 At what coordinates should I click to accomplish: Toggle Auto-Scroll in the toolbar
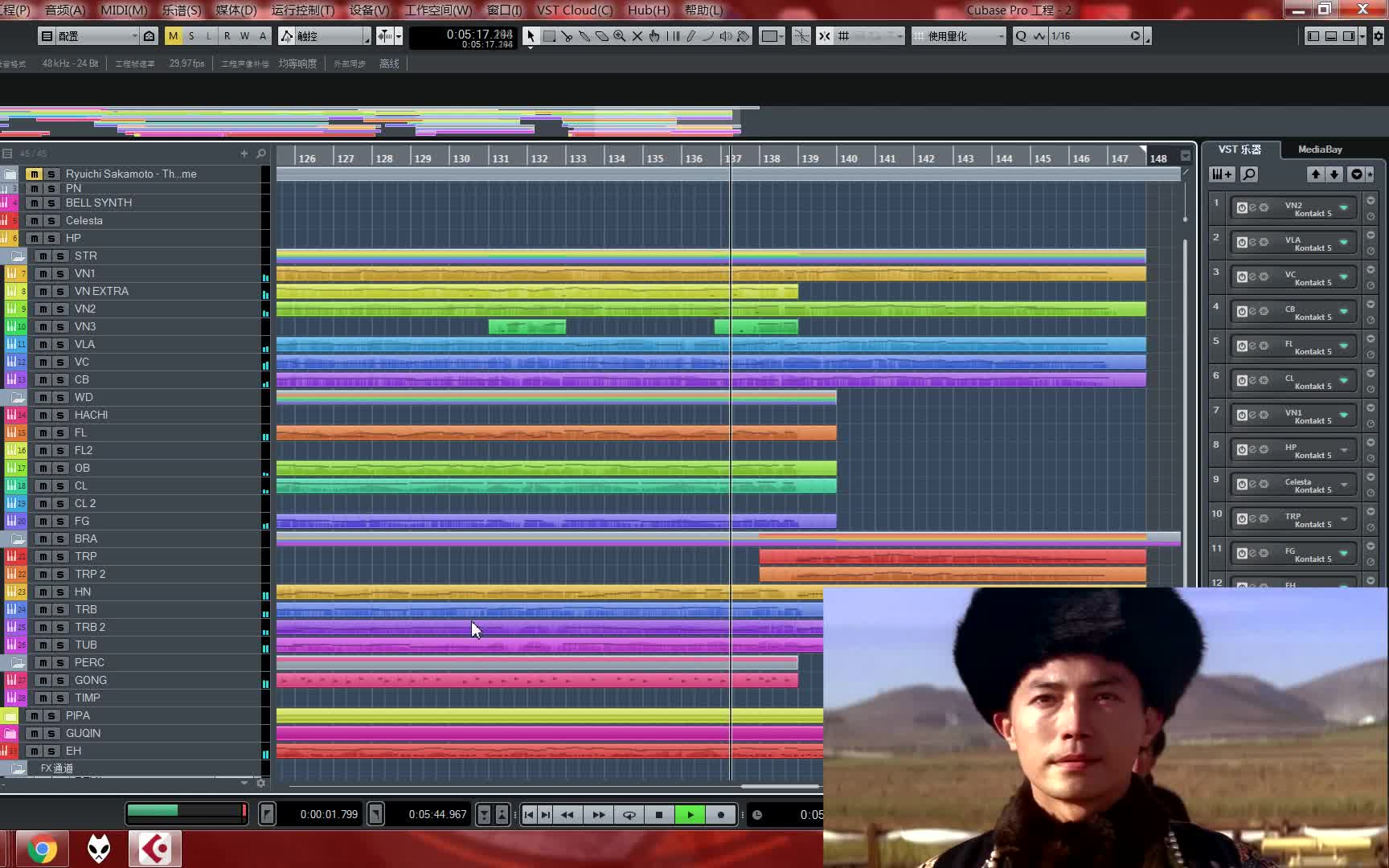pyautogui.click(x=387, y=36)
